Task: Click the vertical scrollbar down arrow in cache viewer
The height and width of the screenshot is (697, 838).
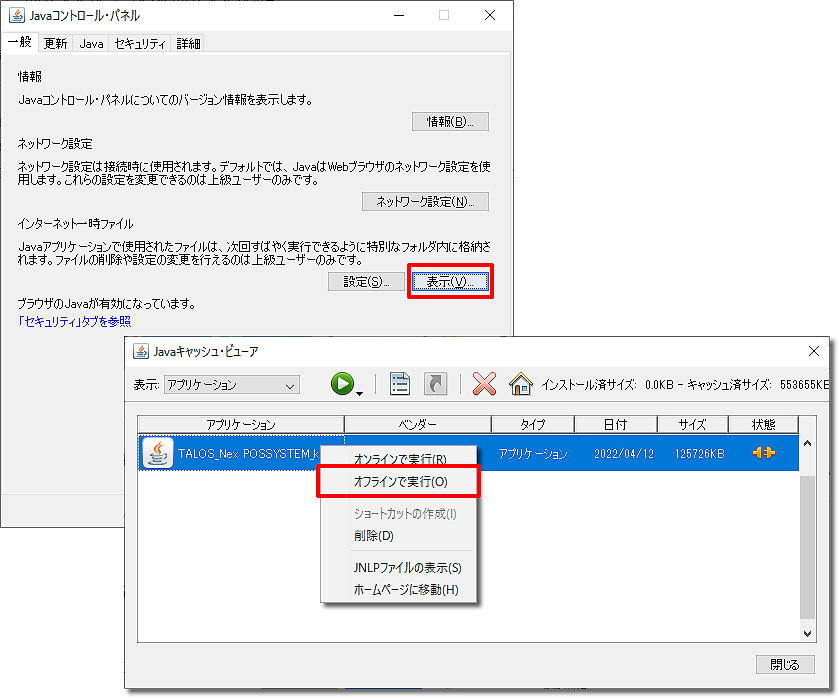Action: point(807,633)
